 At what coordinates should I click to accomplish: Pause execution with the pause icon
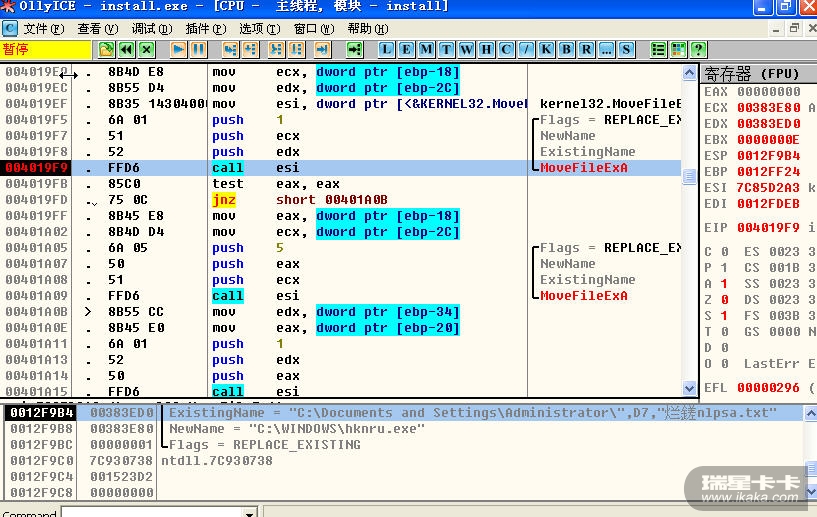199,49
